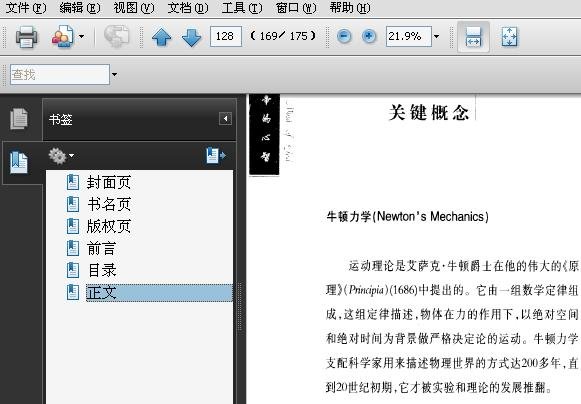581x404 pixels.
Task: Open the 工具(T) menu
Action: click(242, 7)
